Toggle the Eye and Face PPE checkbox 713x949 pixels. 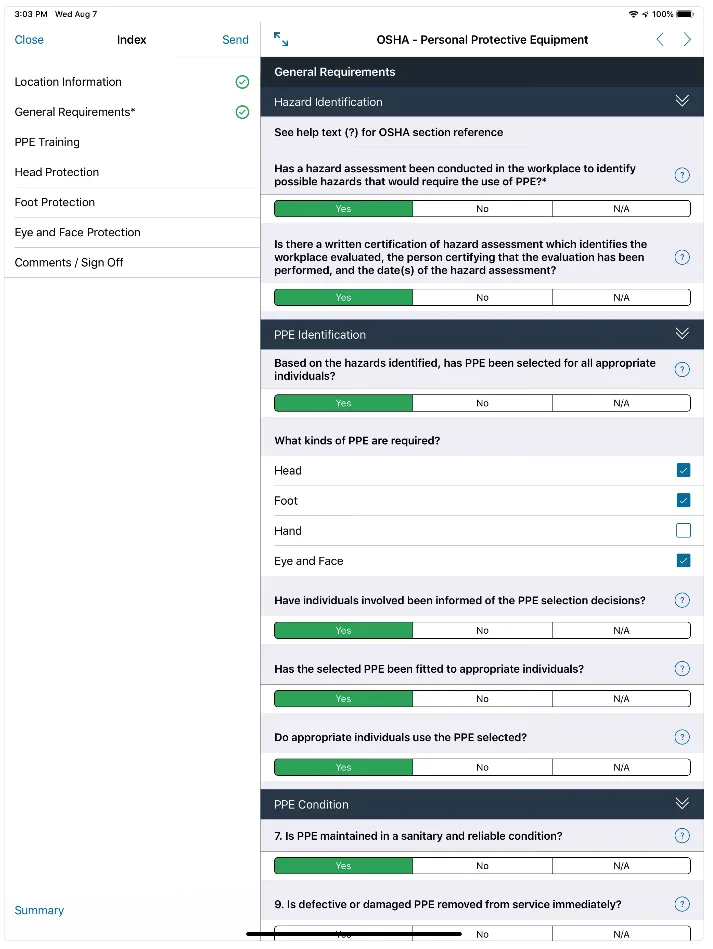pos(683,560)
